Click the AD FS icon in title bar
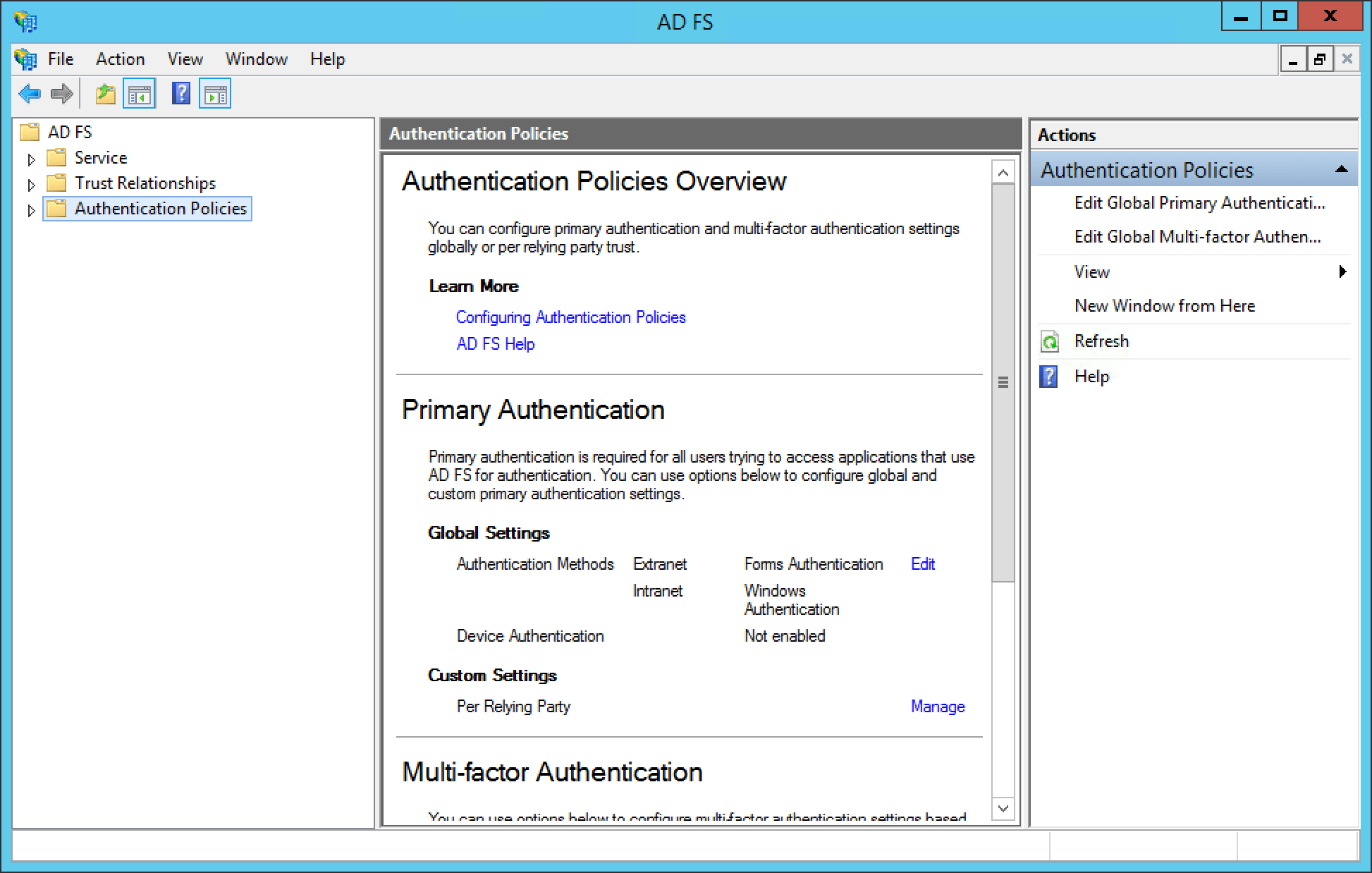Screen dimensions: 1372x873 [25, 21]
